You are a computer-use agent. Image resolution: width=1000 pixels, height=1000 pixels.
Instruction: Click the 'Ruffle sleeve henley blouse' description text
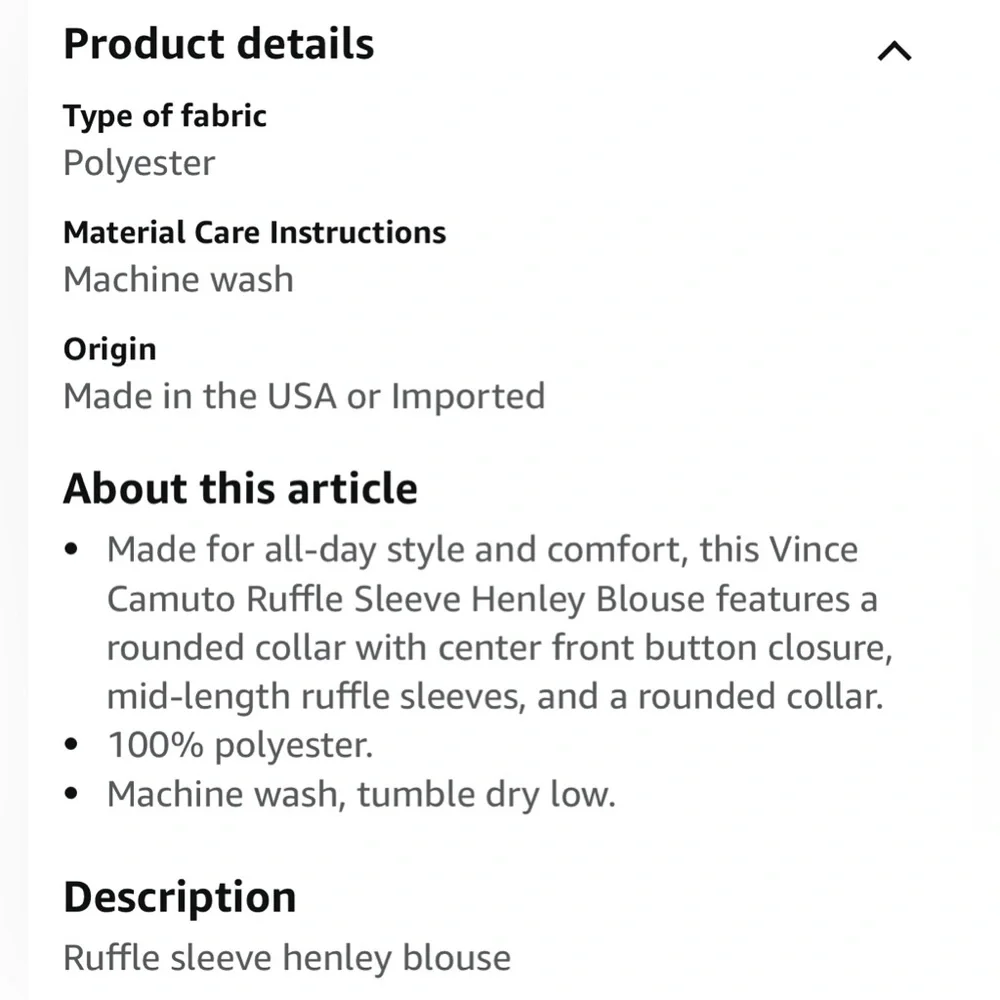pos(287,957)
